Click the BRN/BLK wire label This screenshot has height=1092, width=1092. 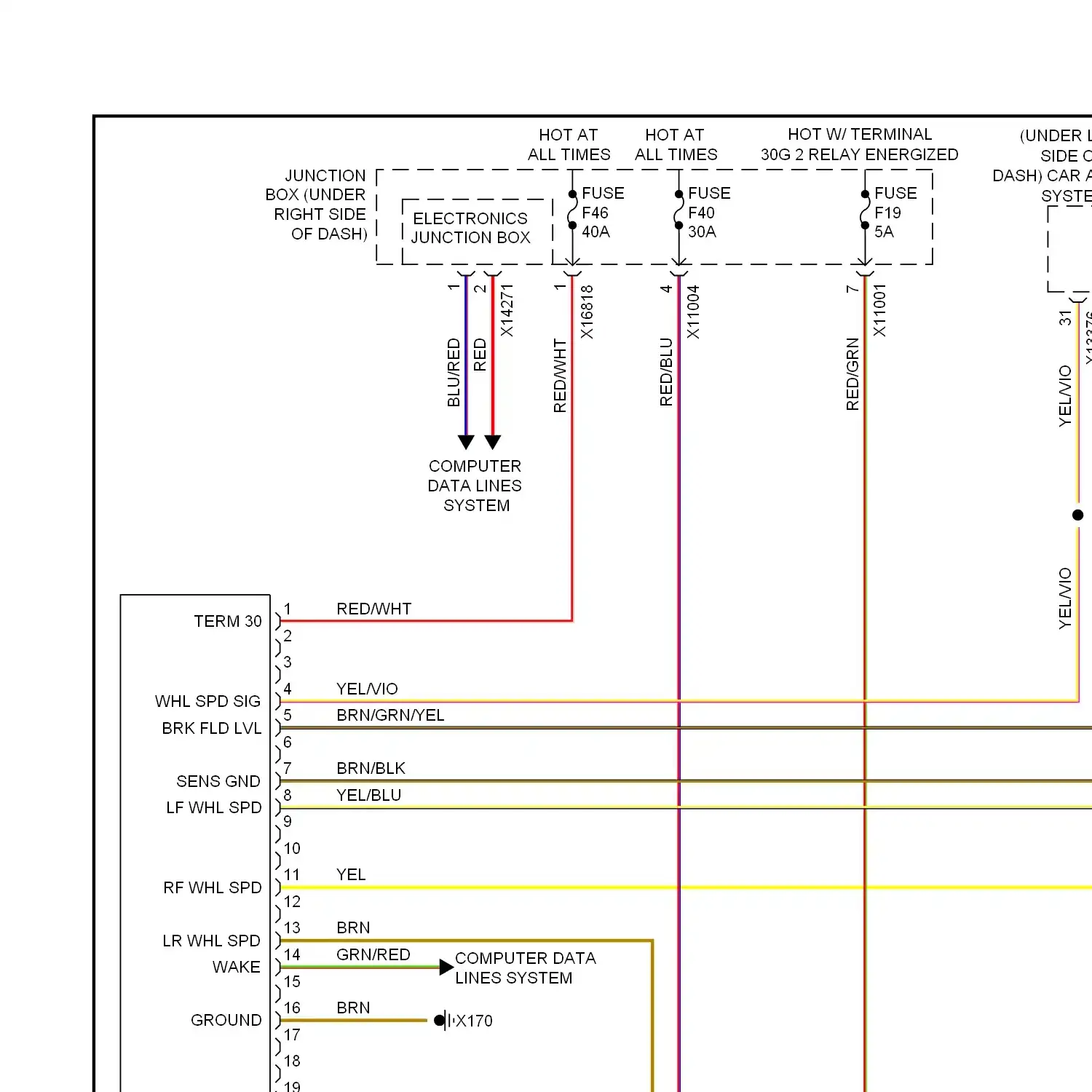371,768
